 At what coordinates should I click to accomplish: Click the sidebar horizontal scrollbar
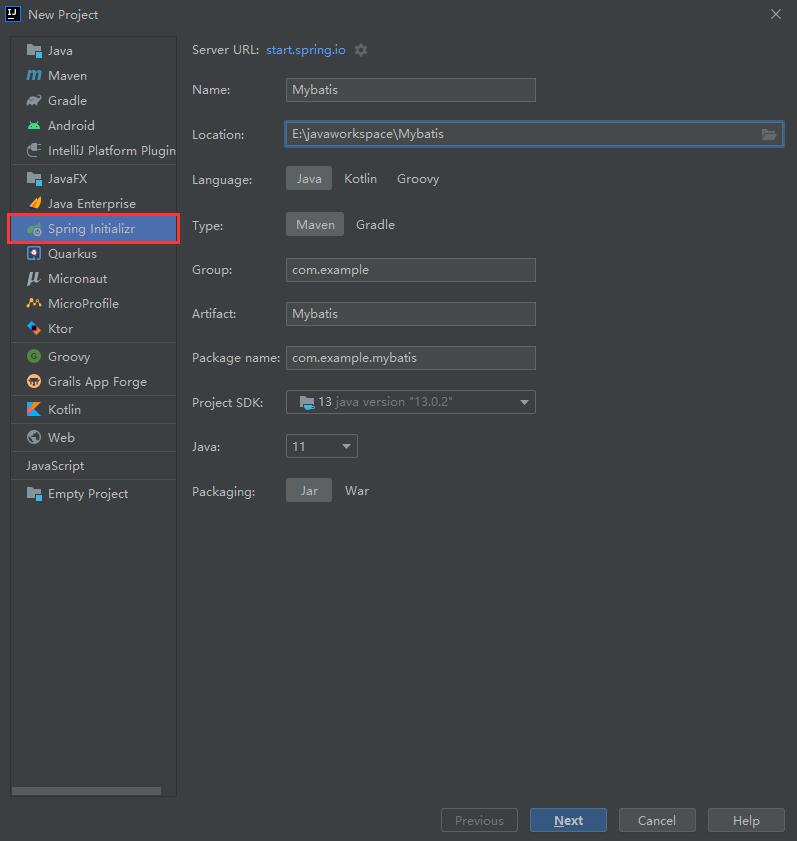coord(86,791)
